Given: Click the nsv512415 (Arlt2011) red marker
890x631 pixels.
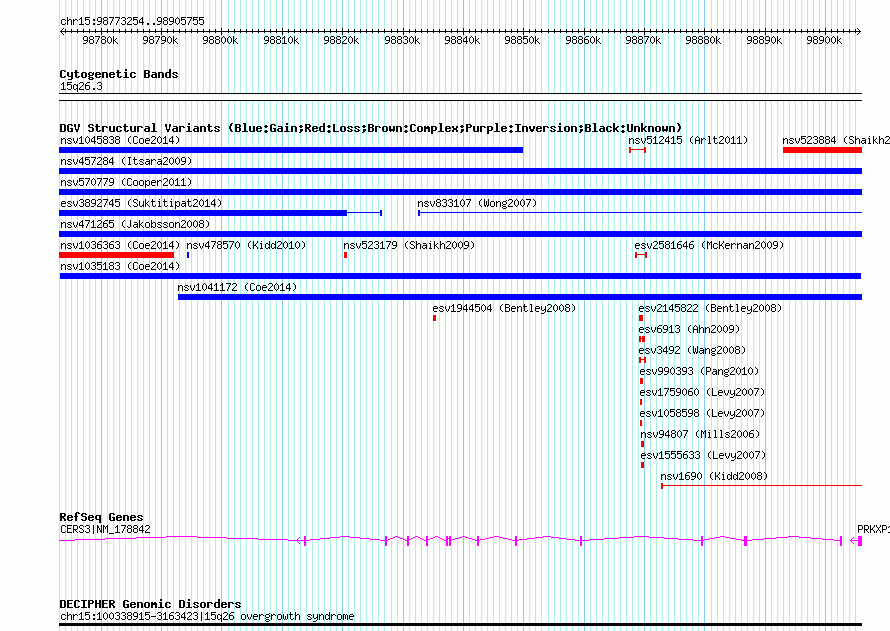Looking at the screenshot, I should pyautogui.click(x=637, y=150).
